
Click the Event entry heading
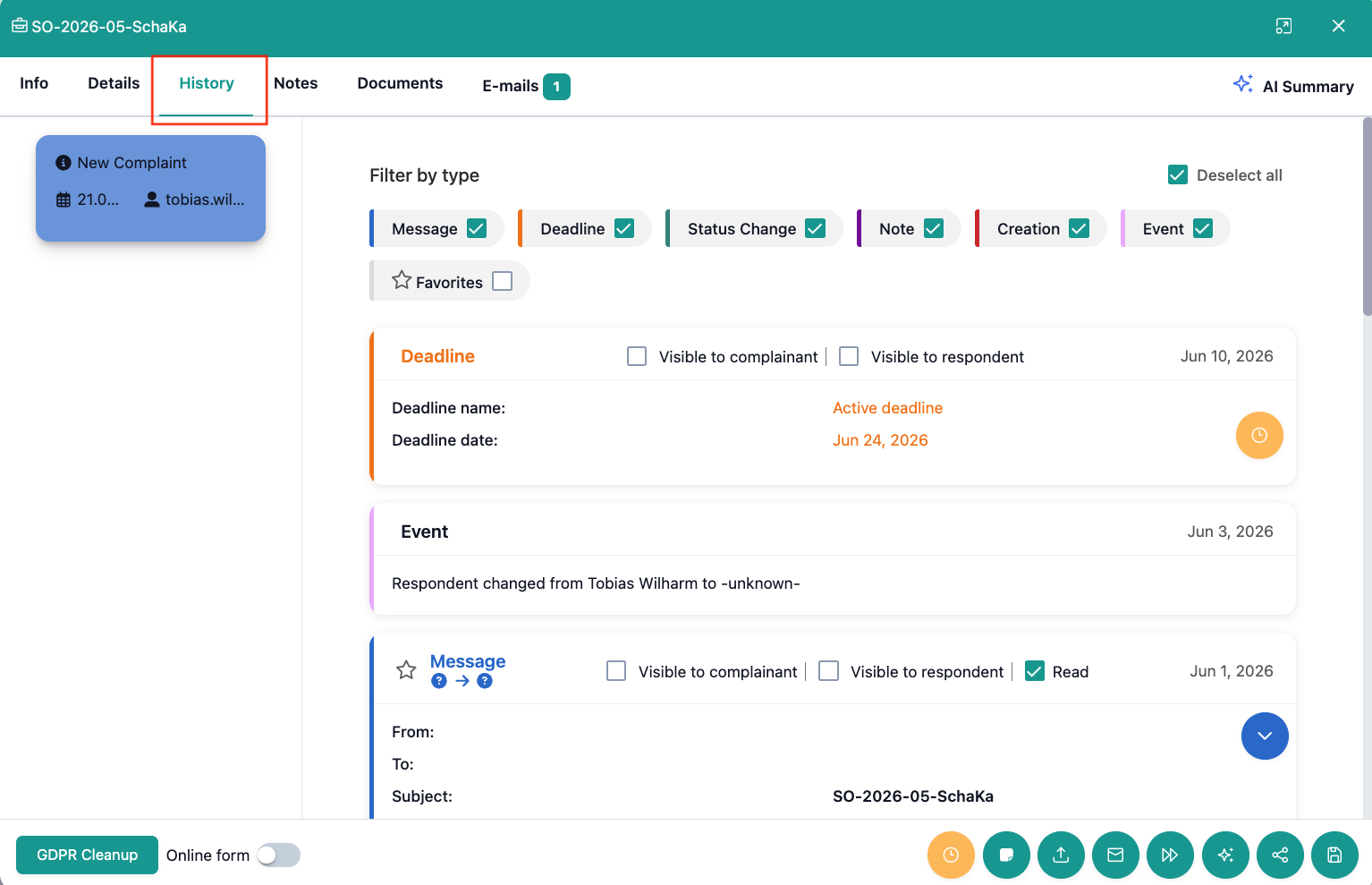pos(424,532)
